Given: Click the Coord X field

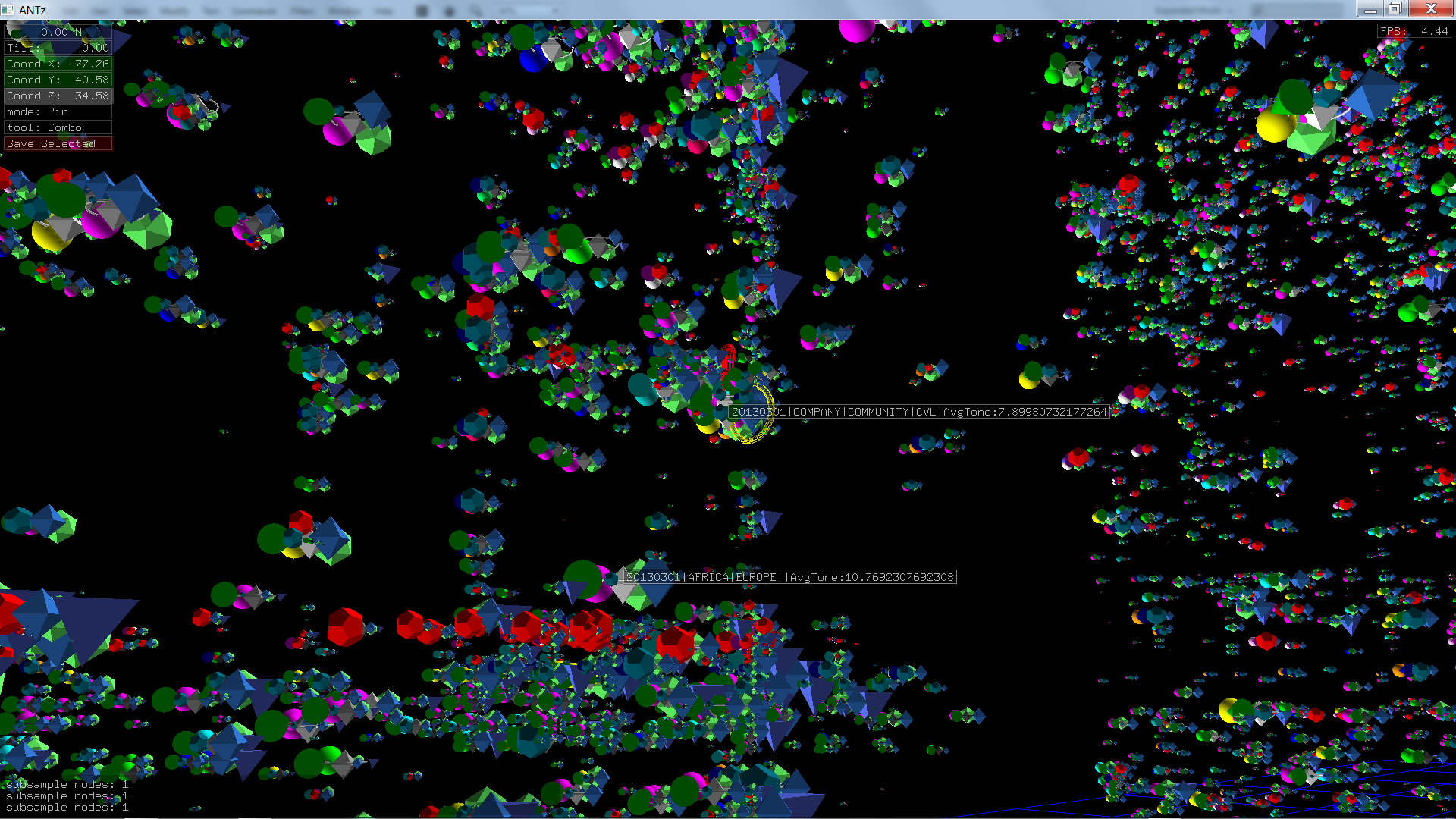Looking at the screenshot, I should 58,64.
